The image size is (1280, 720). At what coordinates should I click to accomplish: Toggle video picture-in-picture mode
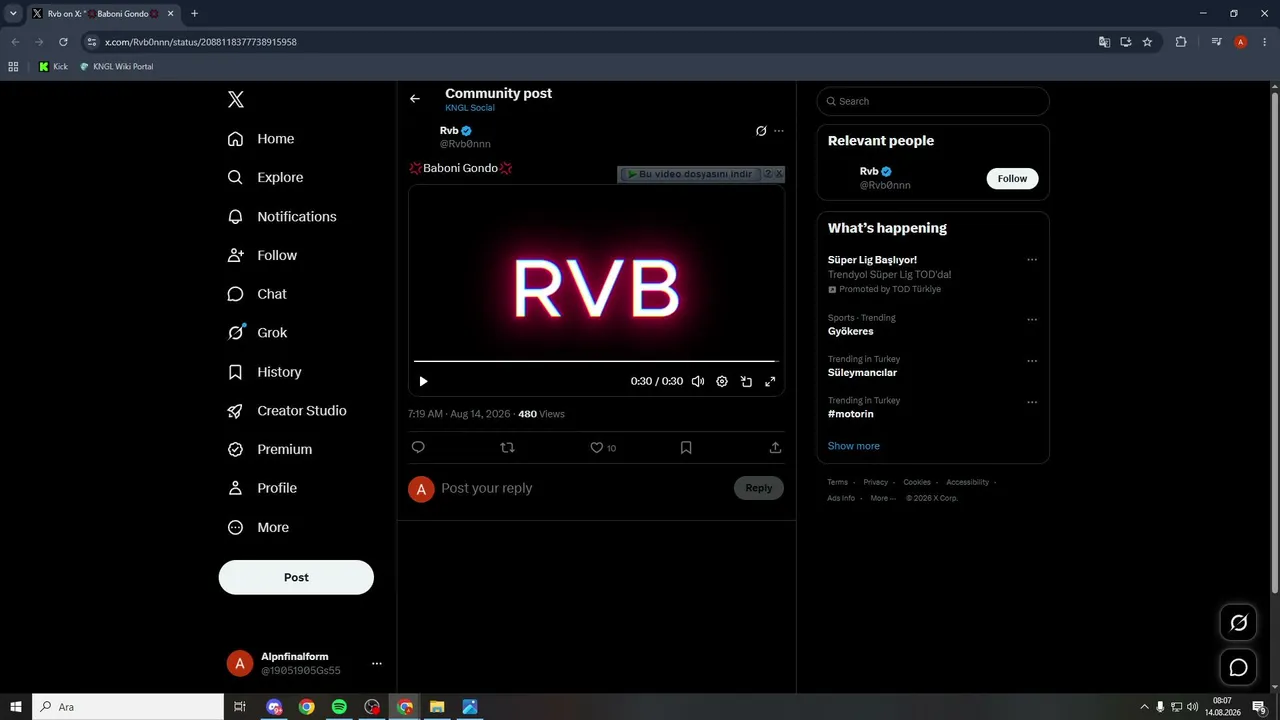point(746,381)
